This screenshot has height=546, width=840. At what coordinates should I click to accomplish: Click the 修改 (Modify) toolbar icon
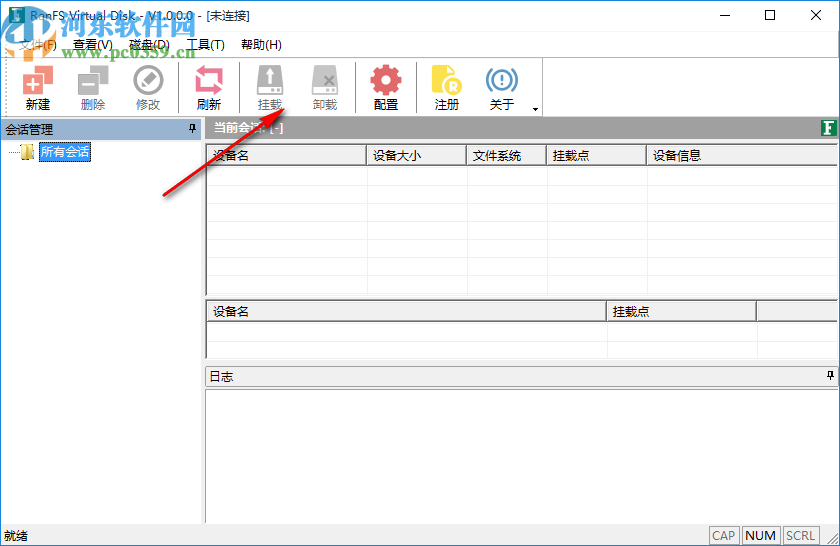point(148,87)
